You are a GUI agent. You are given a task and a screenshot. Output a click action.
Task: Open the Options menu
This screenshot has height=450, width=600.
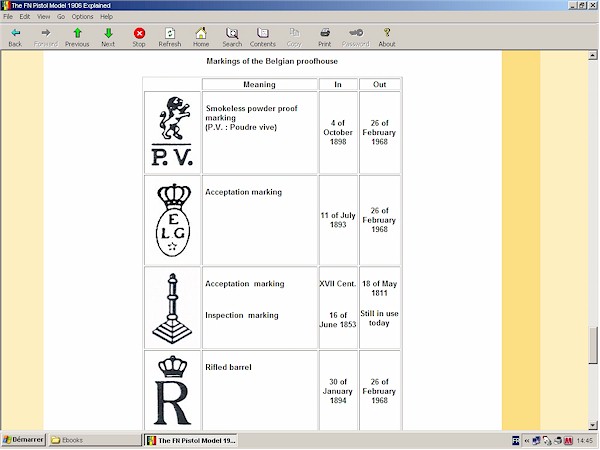[x=83, y=16]
